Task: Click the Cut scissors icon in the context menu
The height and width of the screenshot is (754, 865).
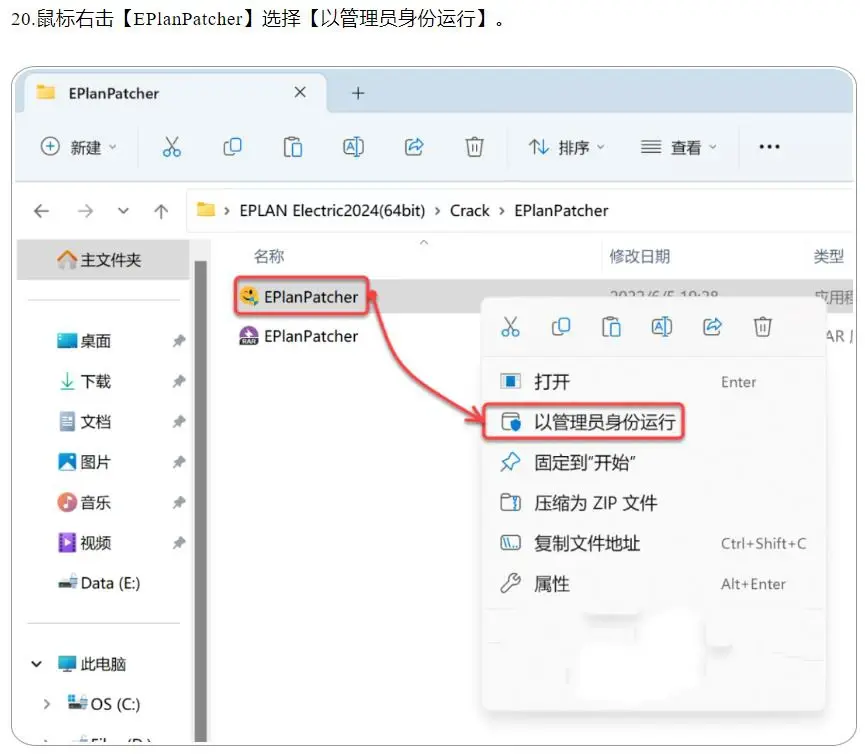Action: (510, 327)
